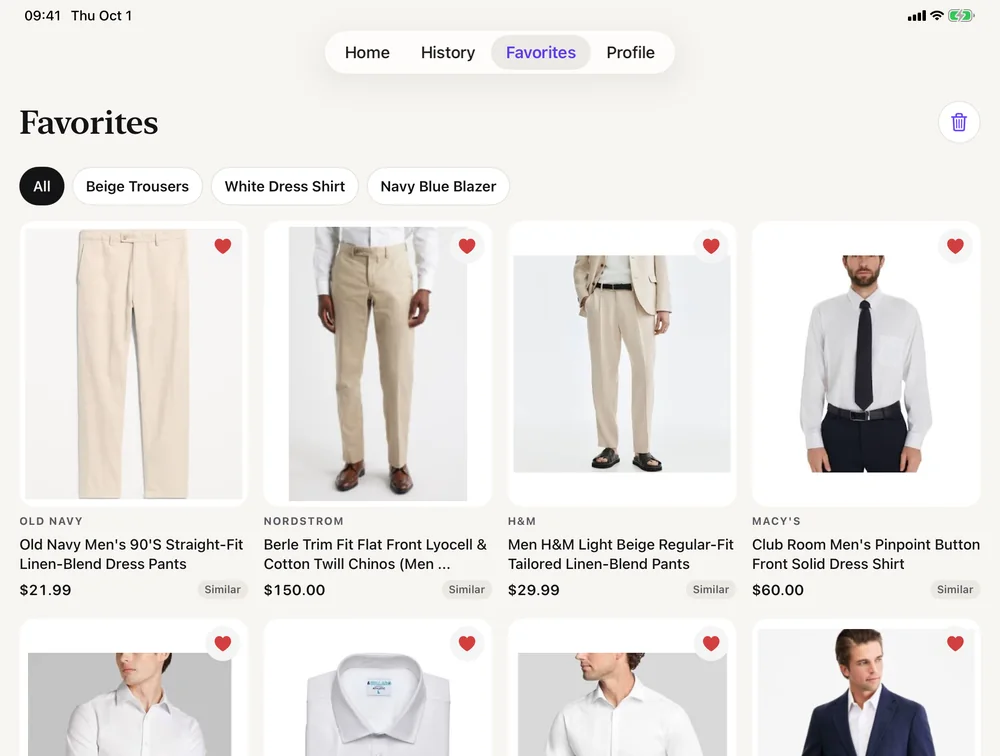Click the $29.99 price
This screenshot has height=756, width=1000.
pyautogui.click(x=534, y=590)
